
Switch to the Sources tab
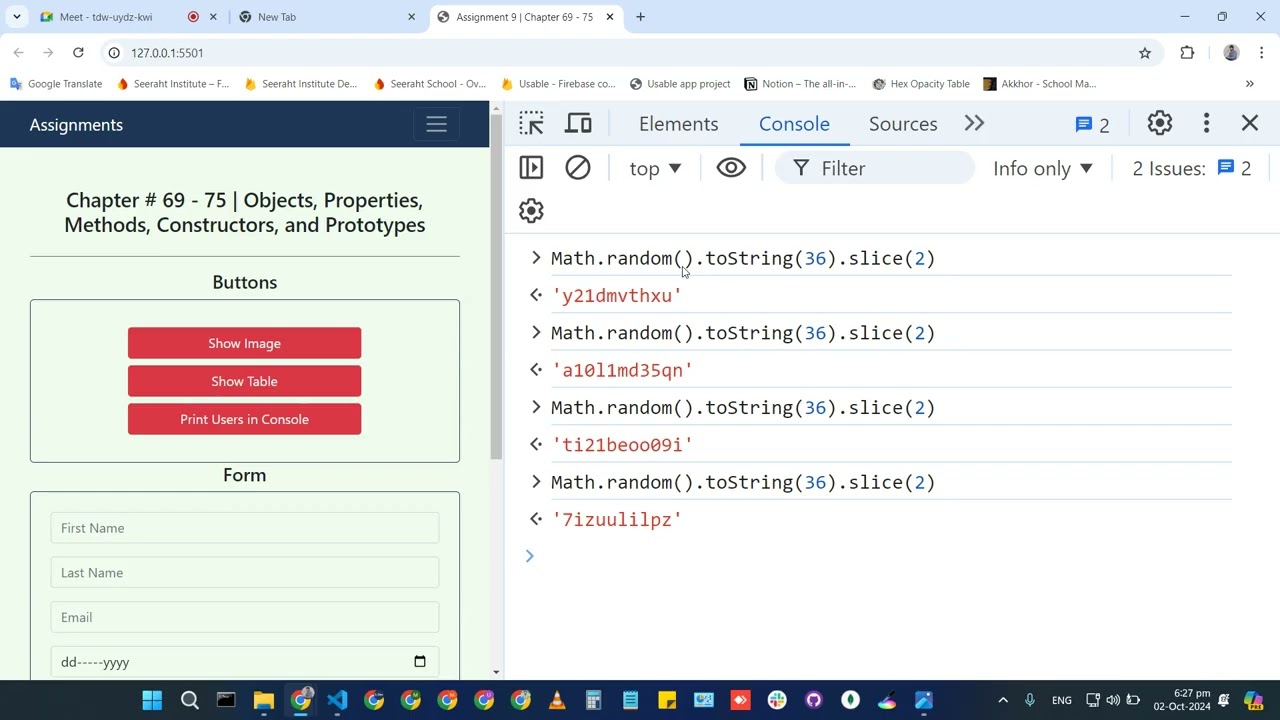click(x=903, y=124)
